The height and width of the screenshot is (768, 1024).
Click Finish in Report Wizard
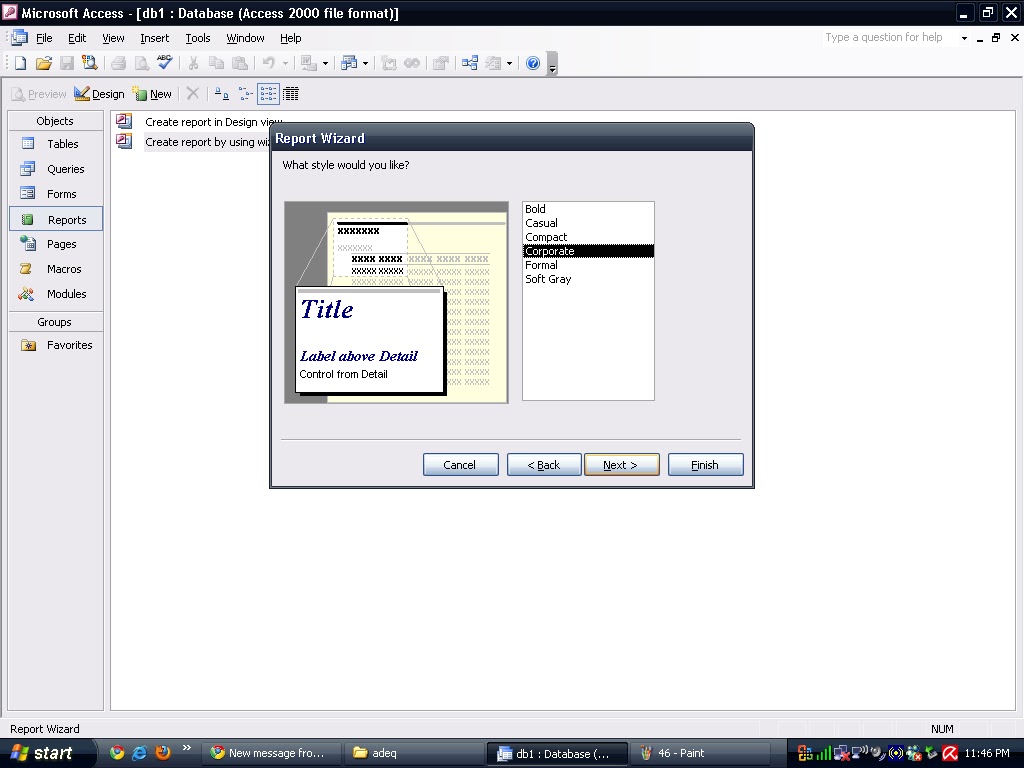pyautogui.click(x=705, y=464)
